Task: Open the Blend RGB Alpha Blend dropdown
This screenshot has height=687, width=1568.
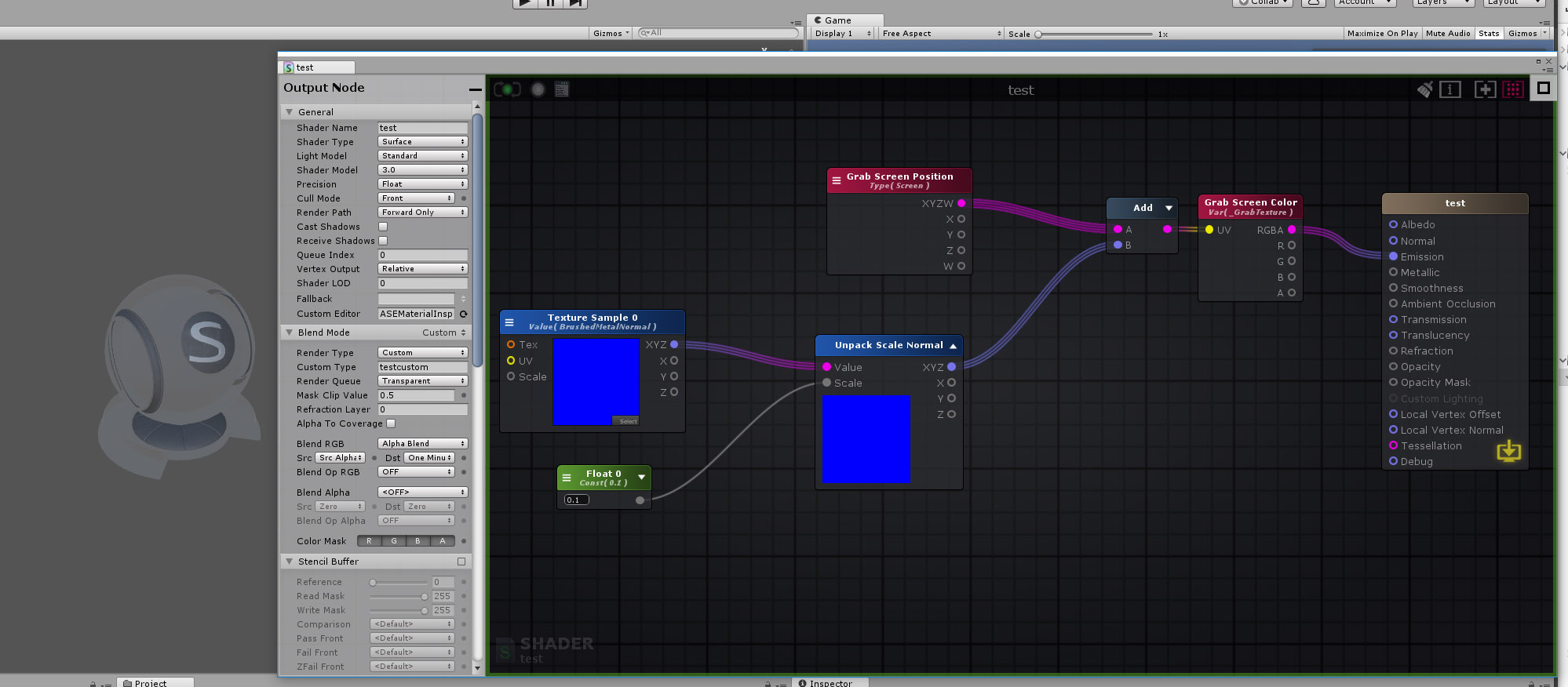Action: (423, 444)
